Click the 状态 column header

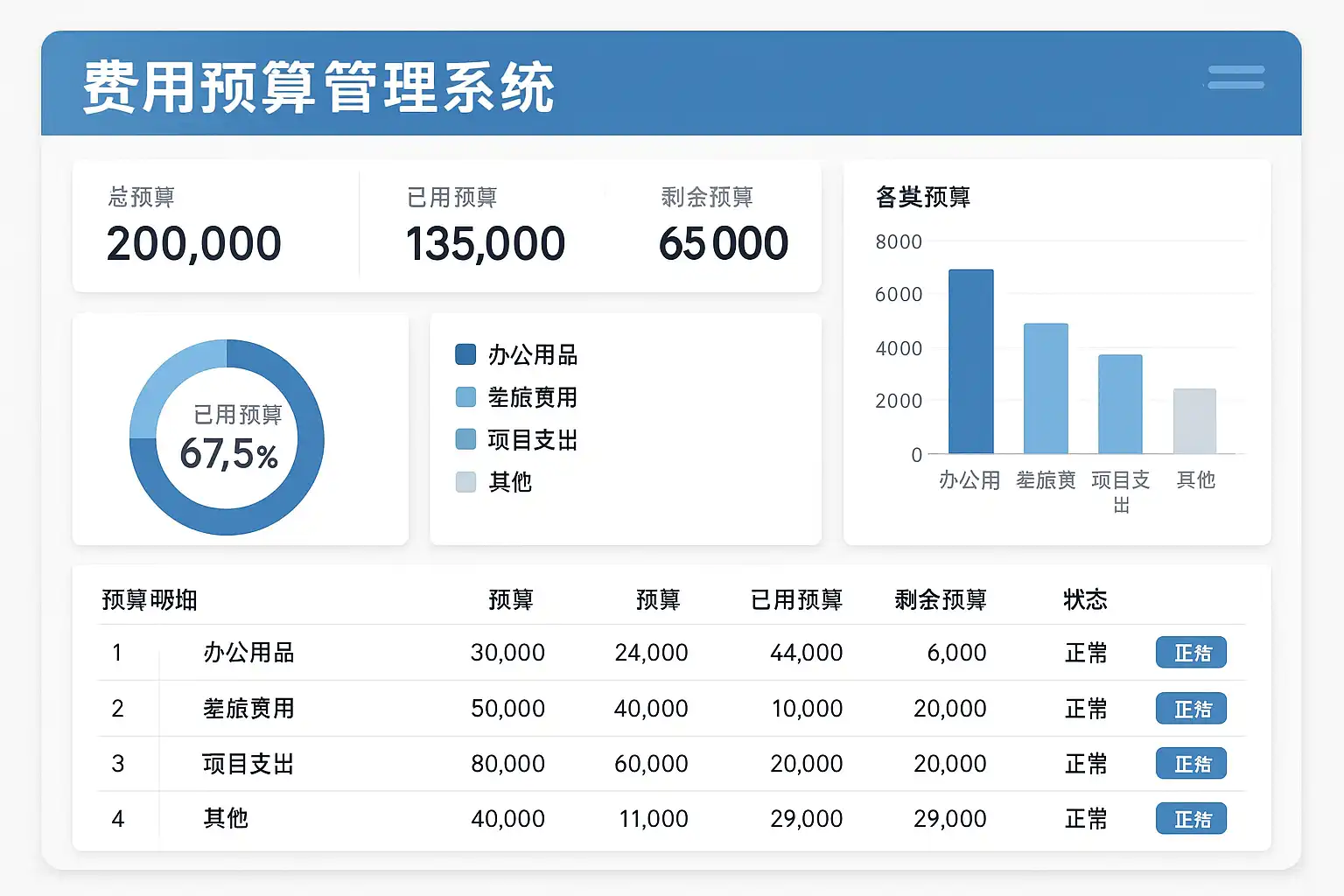pos(1085,600)
